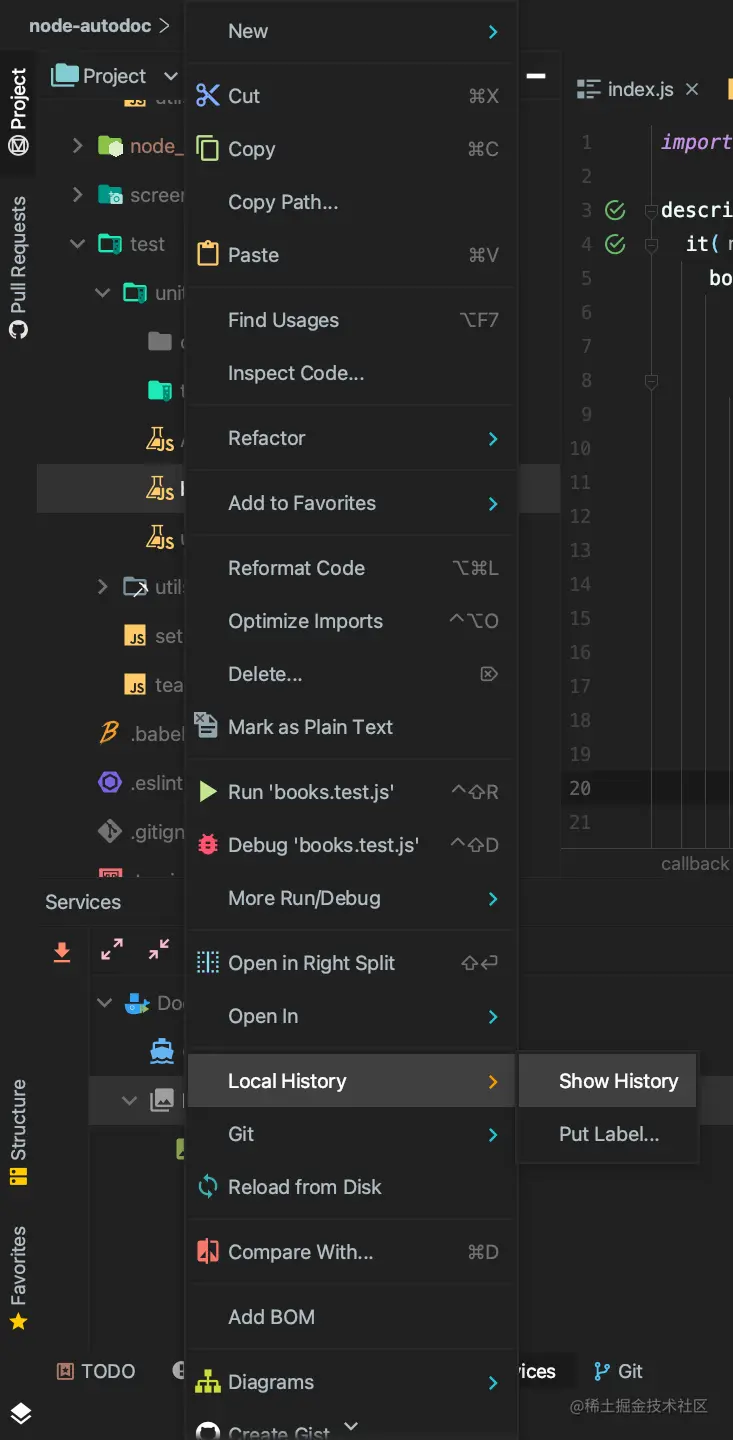The width and height of the screenshot is (733, 1440).
Task: Close the index.js editor tab
Action: click(692, 89)
